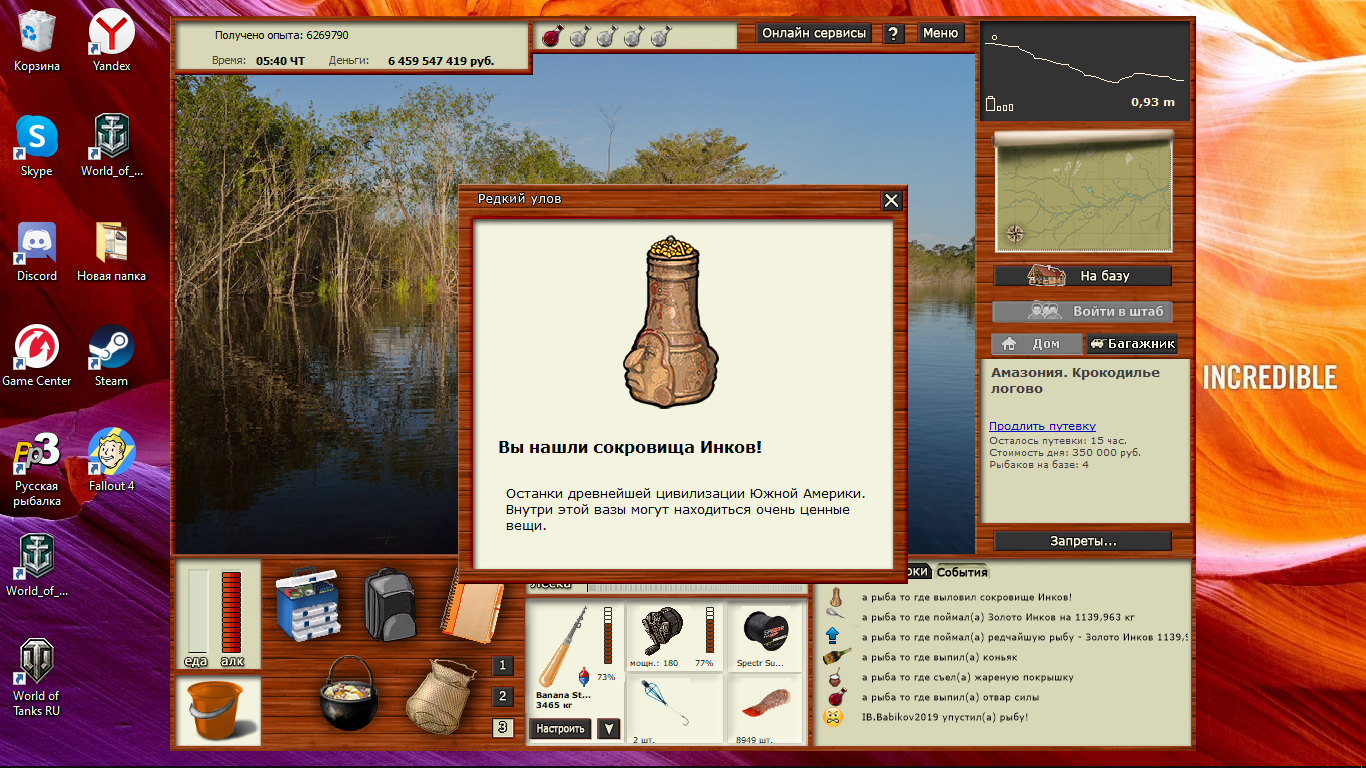1366x768 pixels.
Task: Click the depth profile sonar panel
Action: click(x=1085, y=71)
